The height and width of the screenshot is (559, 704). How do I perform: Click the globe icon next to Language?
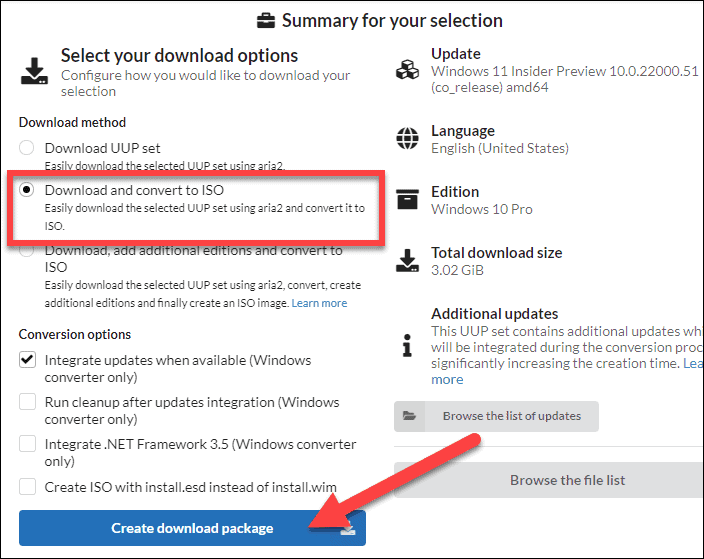pos(407,137)
